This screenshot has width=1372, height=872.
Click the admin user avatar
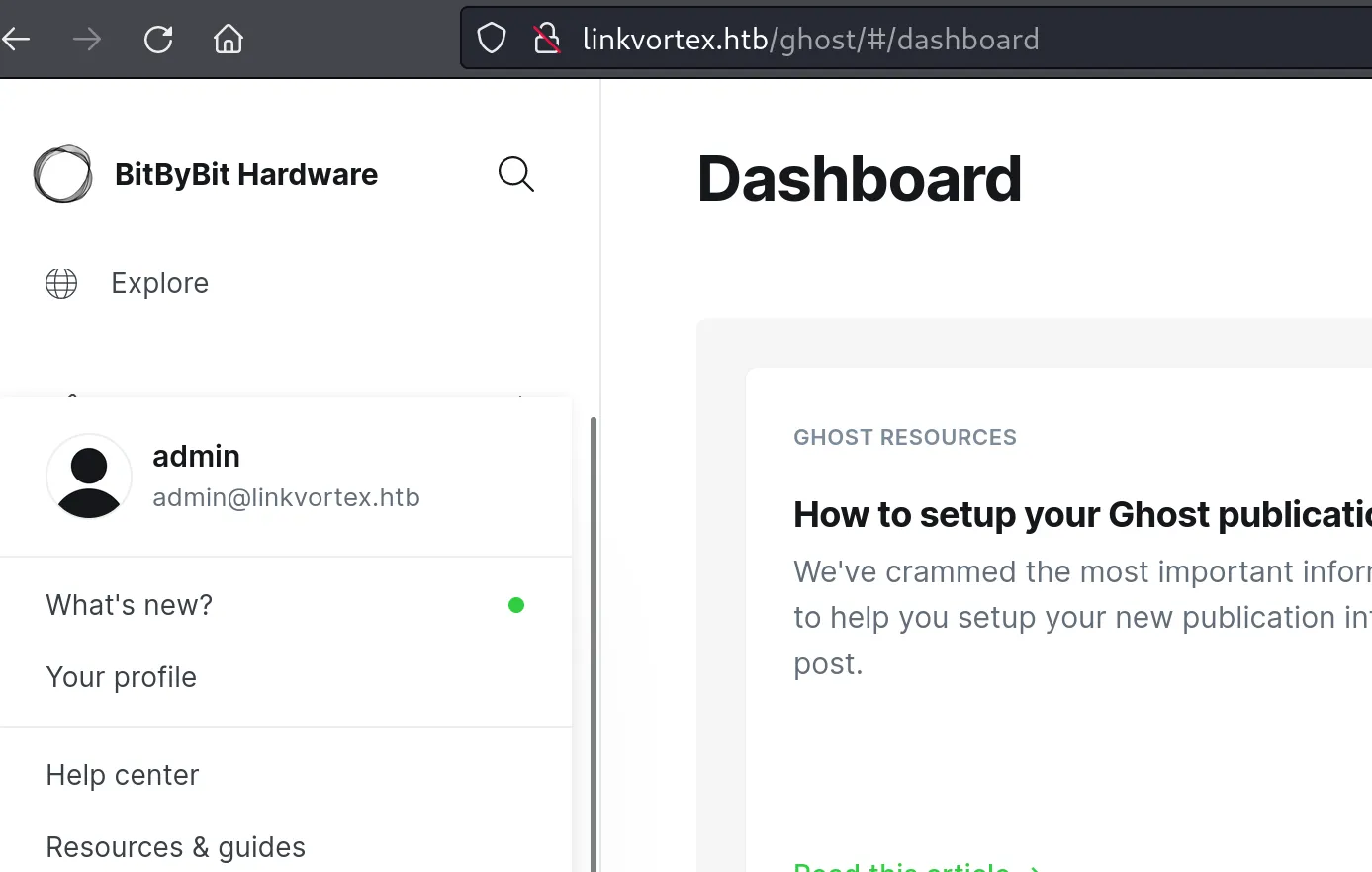[89, 477]
